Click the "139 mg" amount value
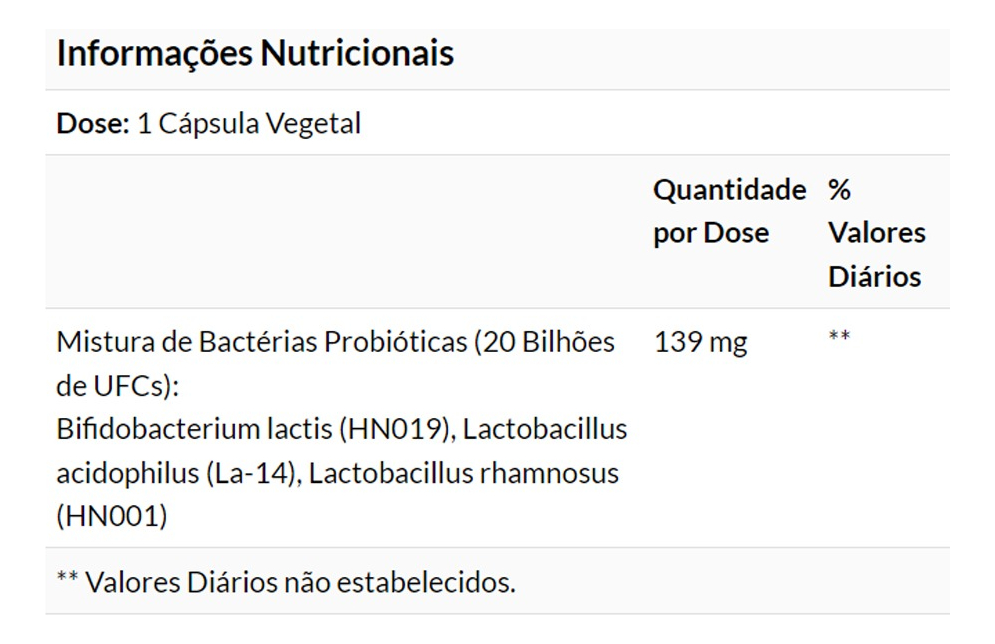 [700, 342]
